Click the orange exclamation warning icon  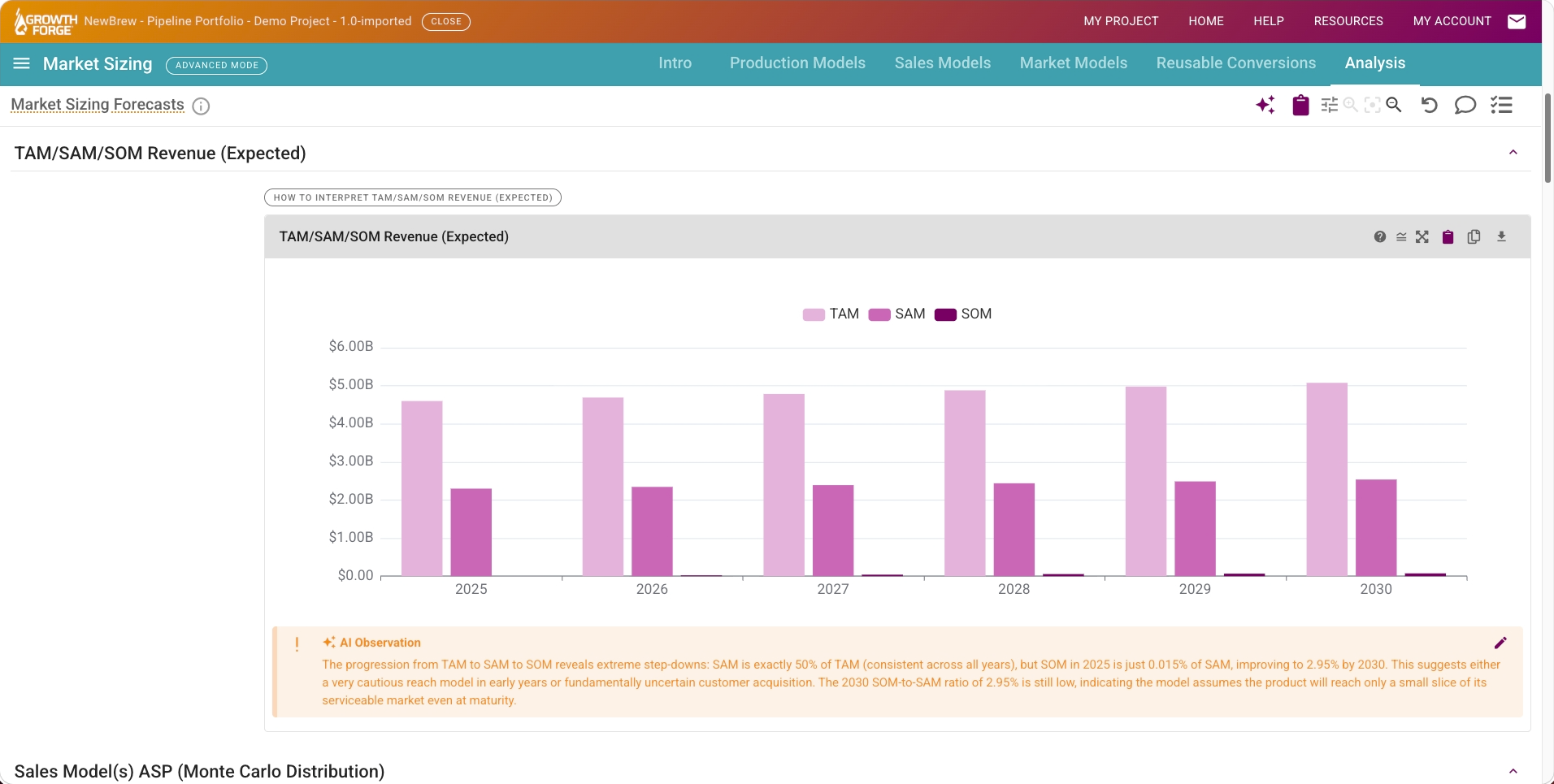(297, 644)
